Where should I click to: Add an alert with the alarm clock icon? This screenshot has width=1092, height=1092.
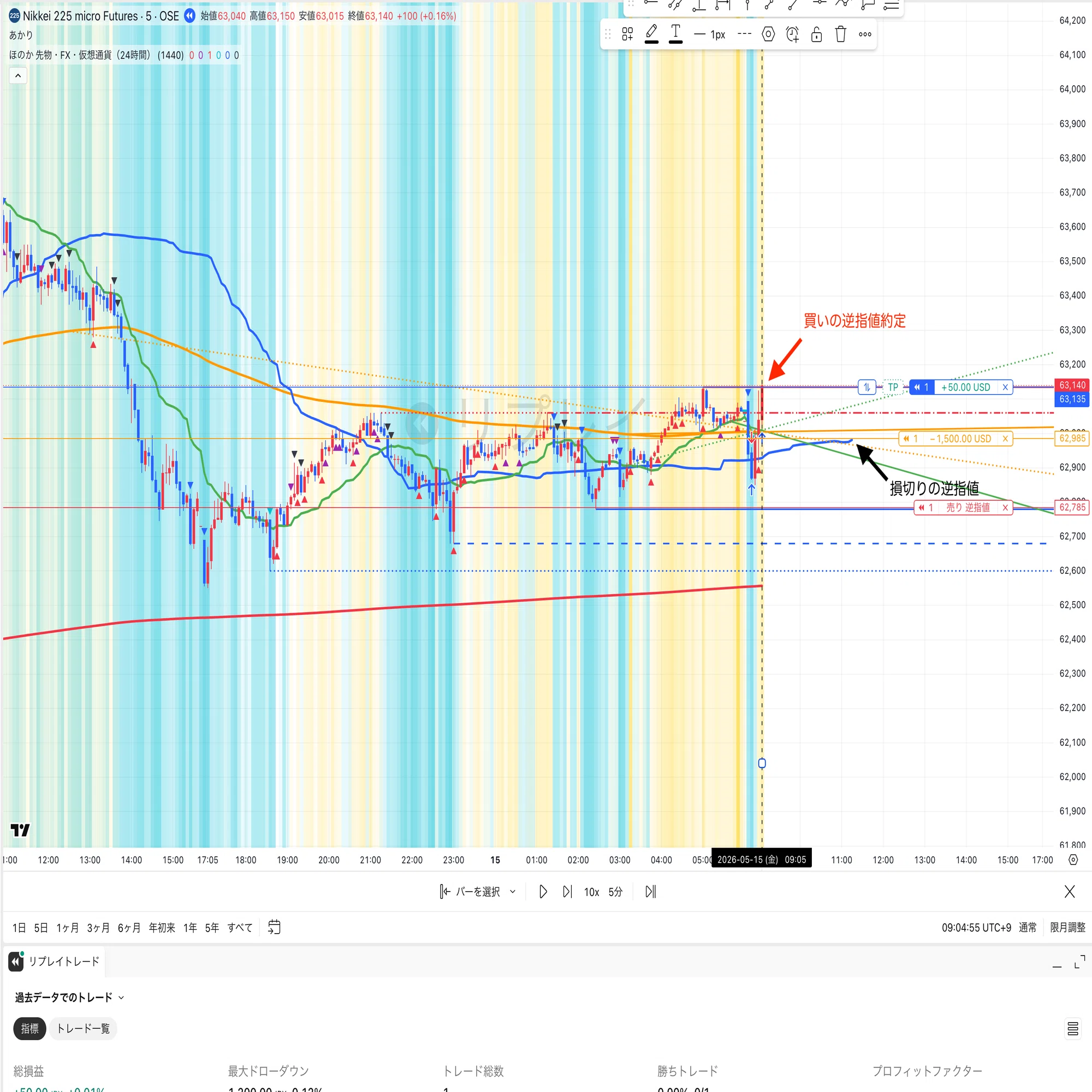(x=792, y=34)
